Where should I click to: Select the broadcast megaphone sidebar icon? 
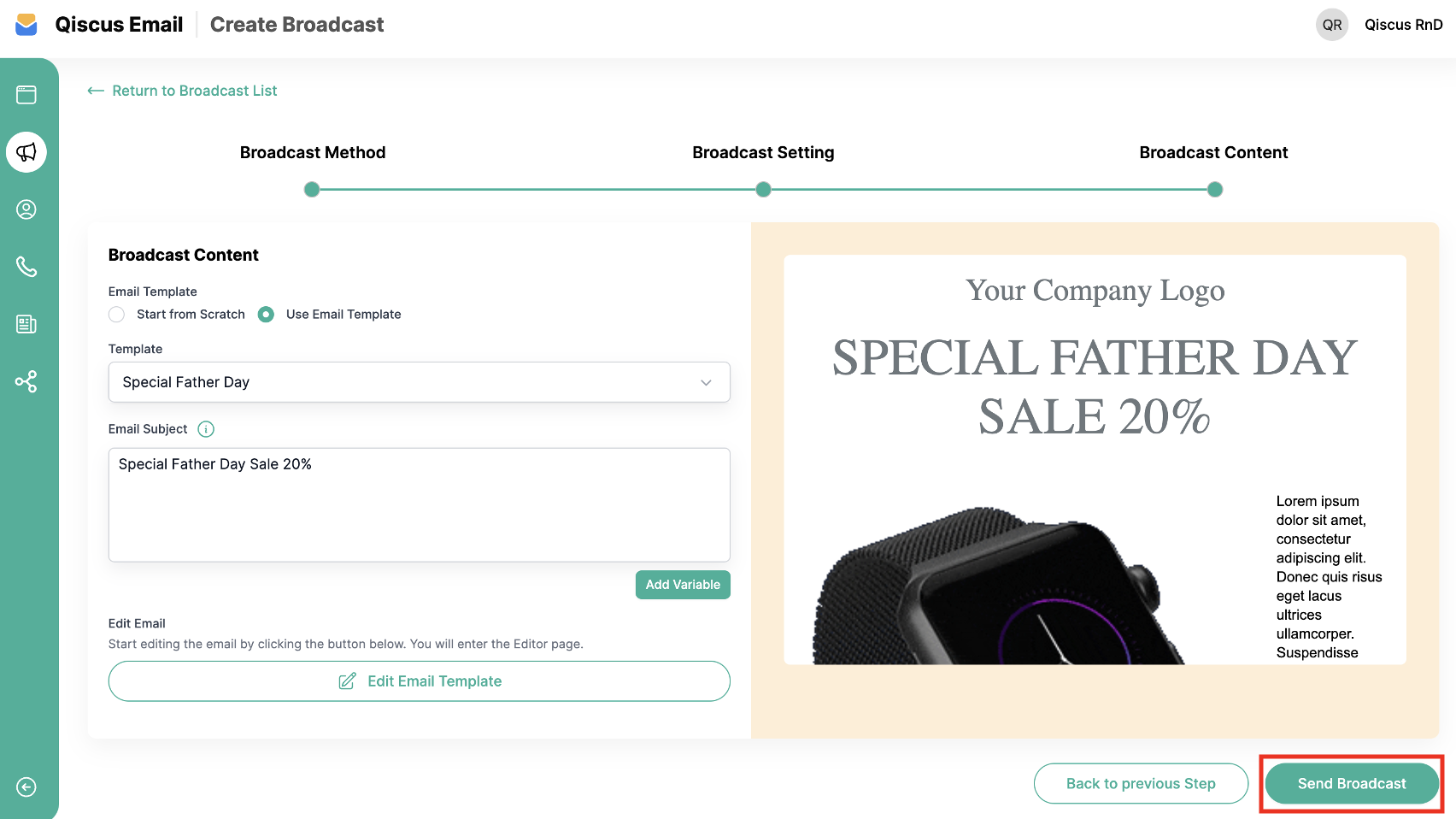tap(26, 152)
